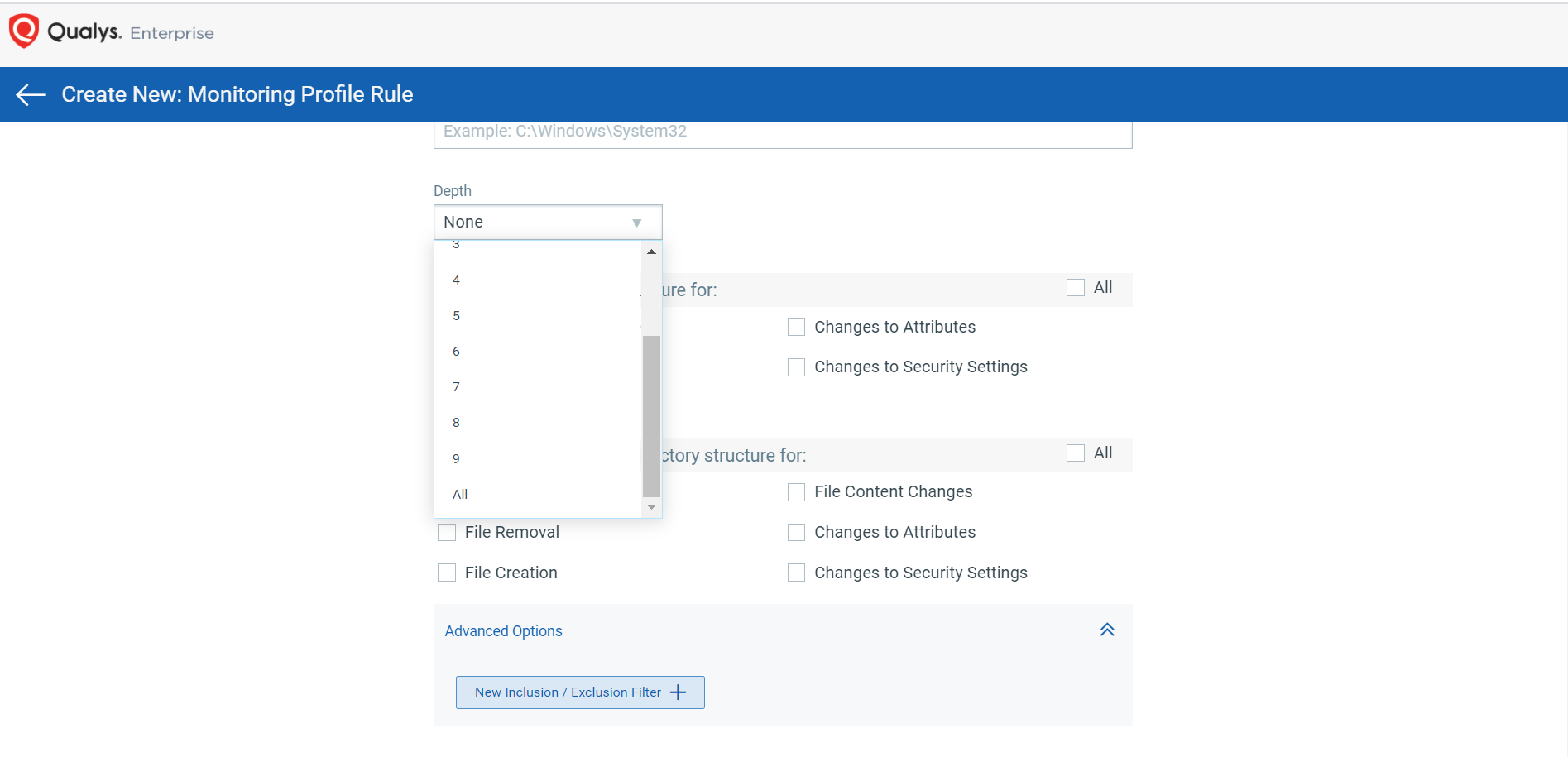The height and width of the screenshot is (757, 1568).
Task: Pick depth 8 from dropdown options
Action: (x=456, y=423)
